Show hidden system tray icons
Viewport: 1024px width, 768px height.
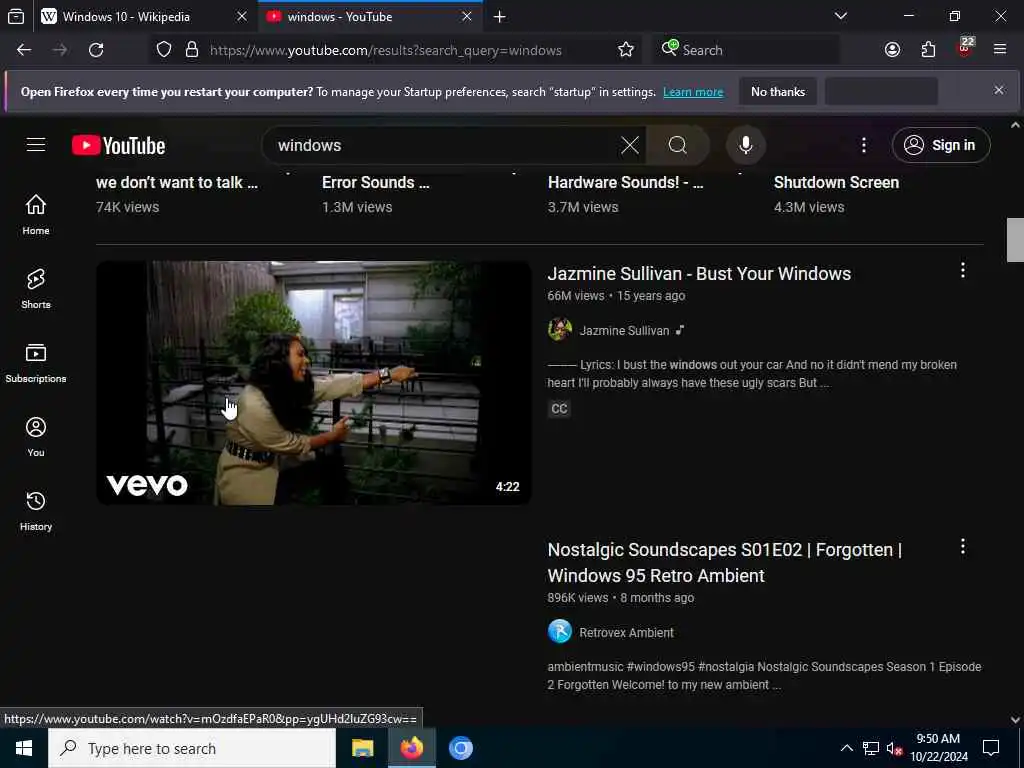(846, 748)
